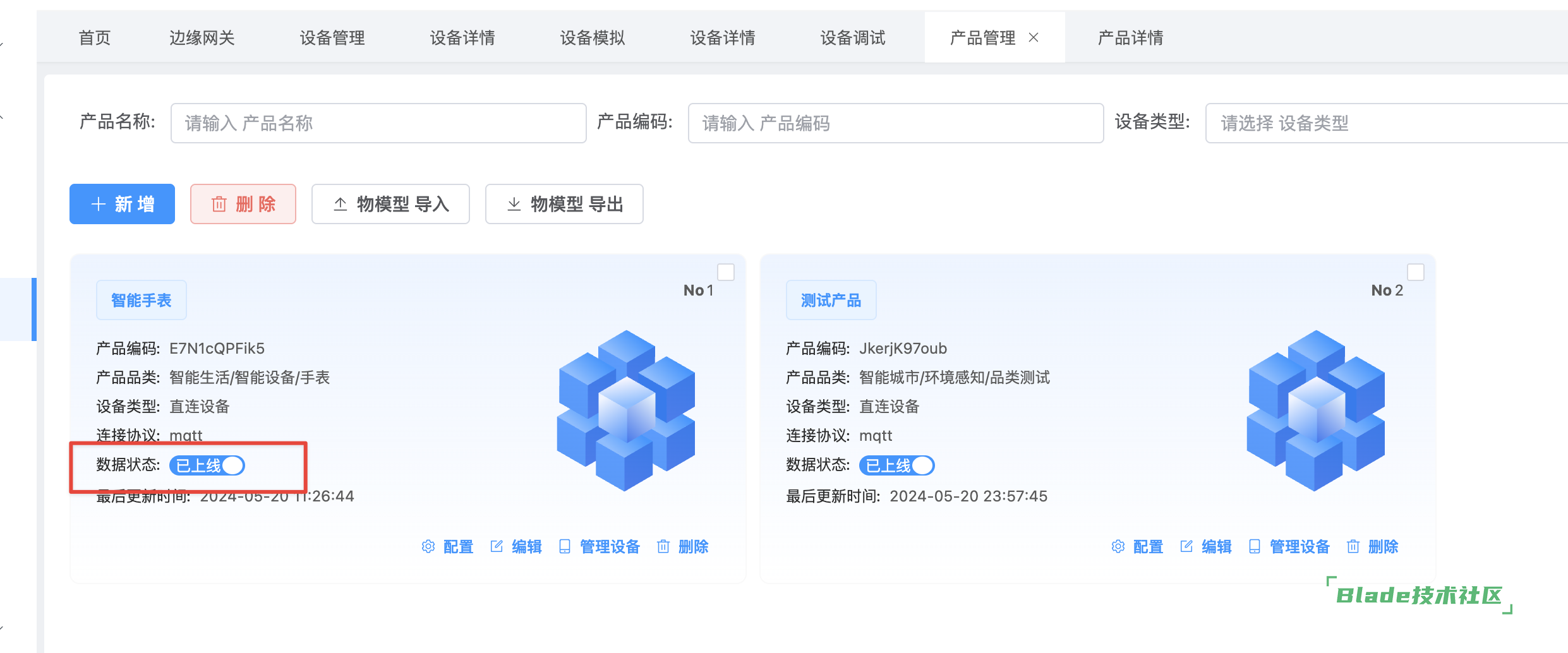Click the trash 删除 icon on 测试产品 card
The width and height of the screenshot is (1568, 653).
pyautogui.click(x=1353, y=546)
